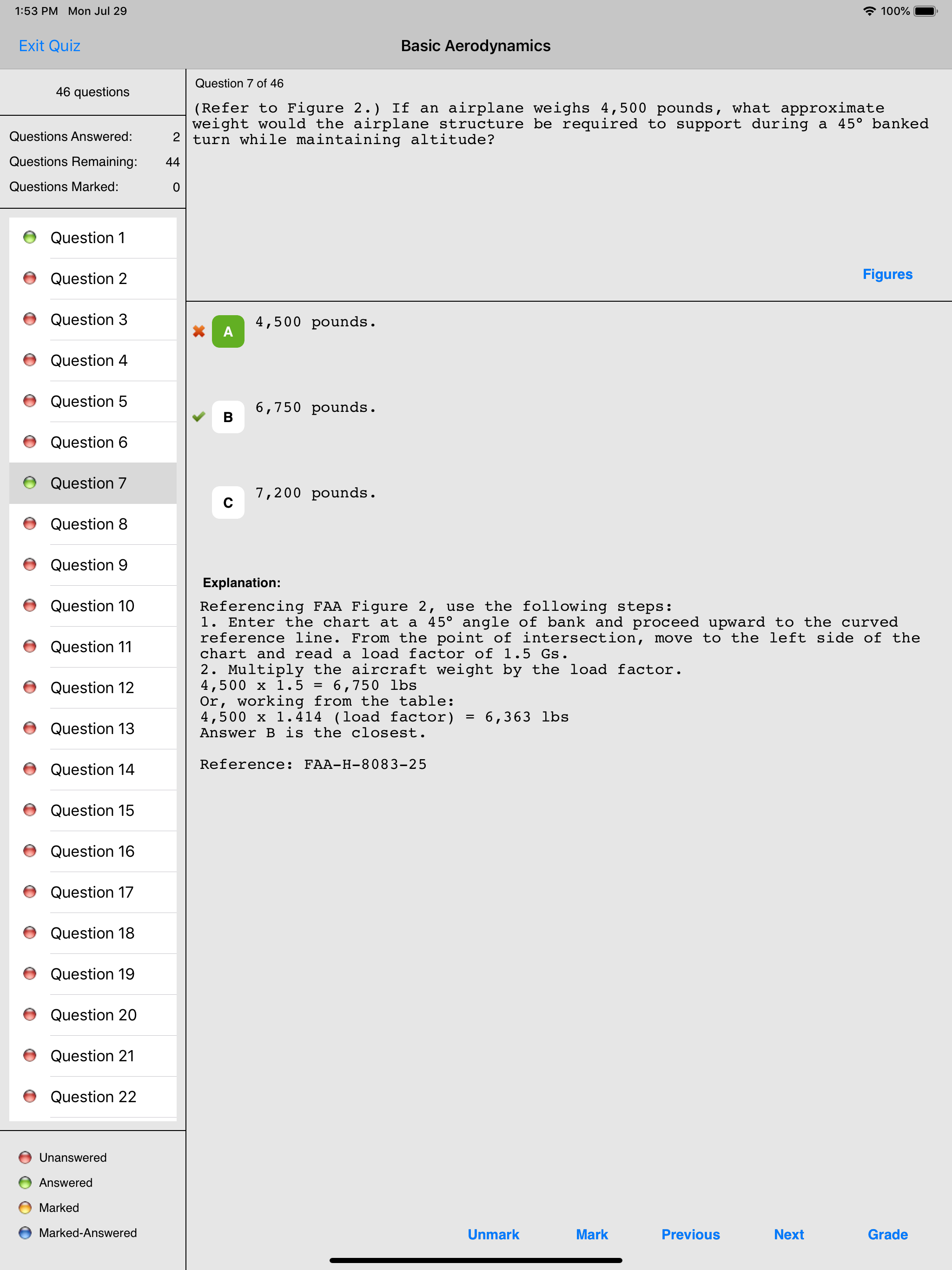Click the Unanswered legend indicator

(25, 1157)
